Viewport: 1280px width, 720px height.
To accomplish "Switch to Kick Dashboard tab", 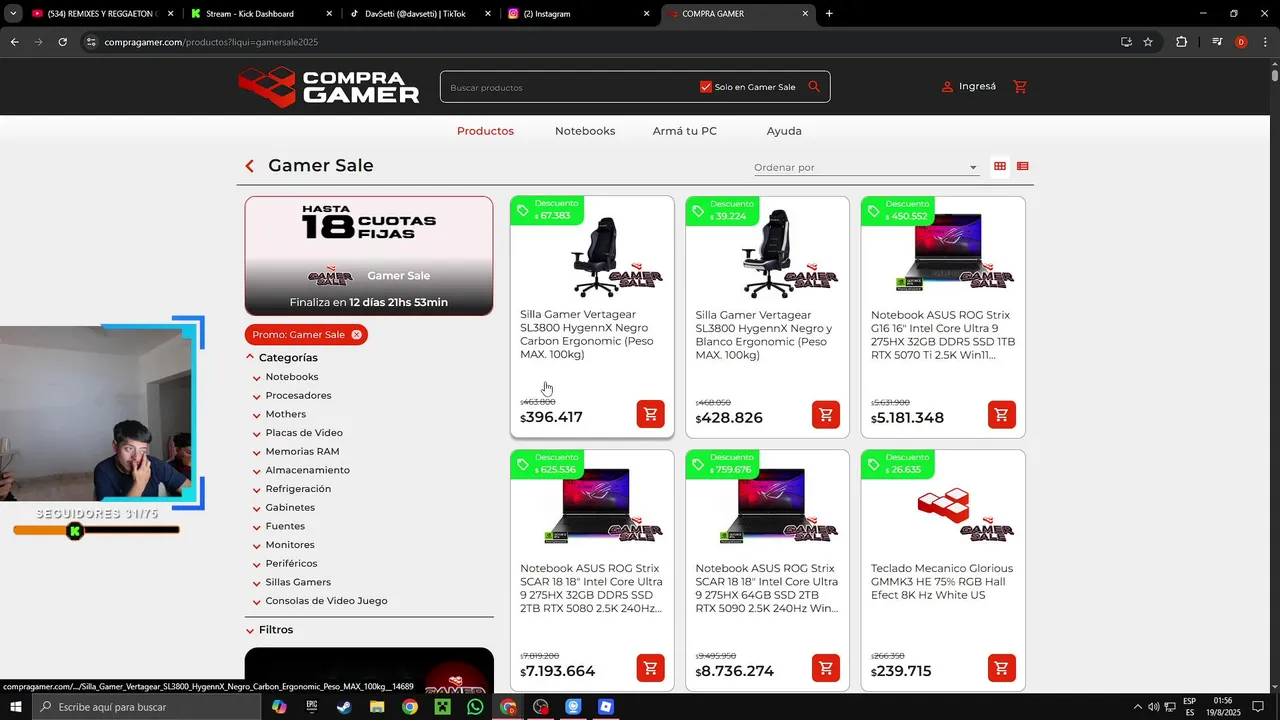I will [260, 14].
